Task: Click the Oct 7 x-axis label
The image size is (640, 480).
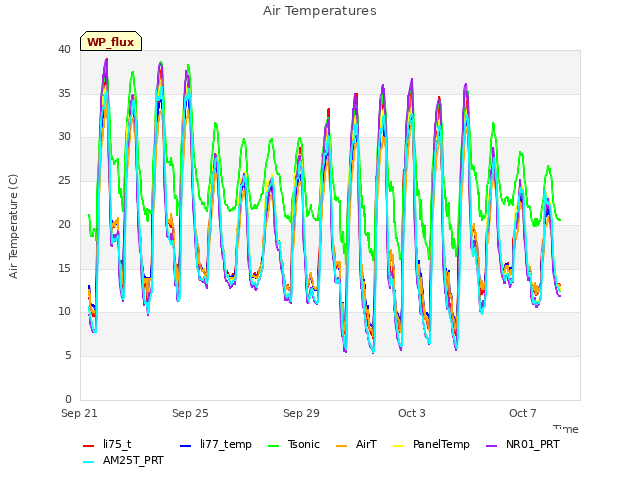Action: [523, 413]
